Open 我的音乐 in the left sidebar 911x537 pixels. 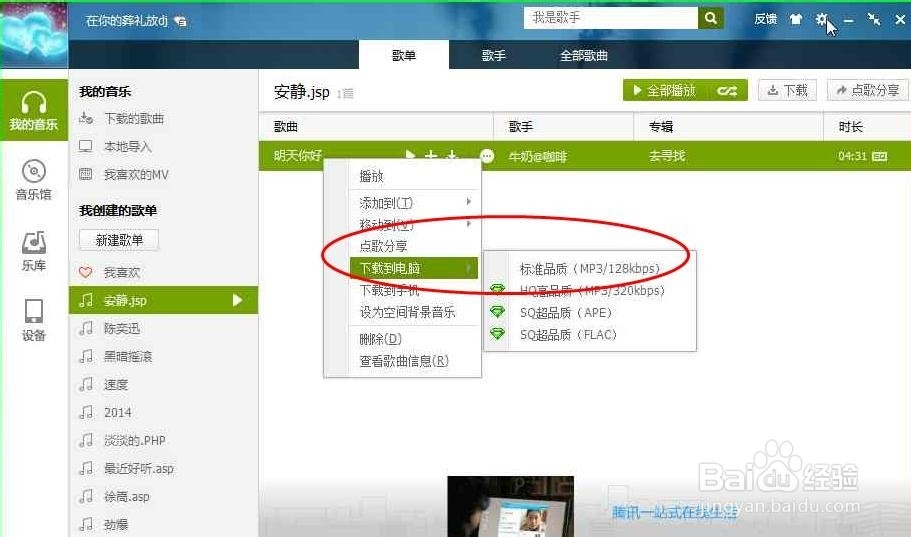point(34,110)
